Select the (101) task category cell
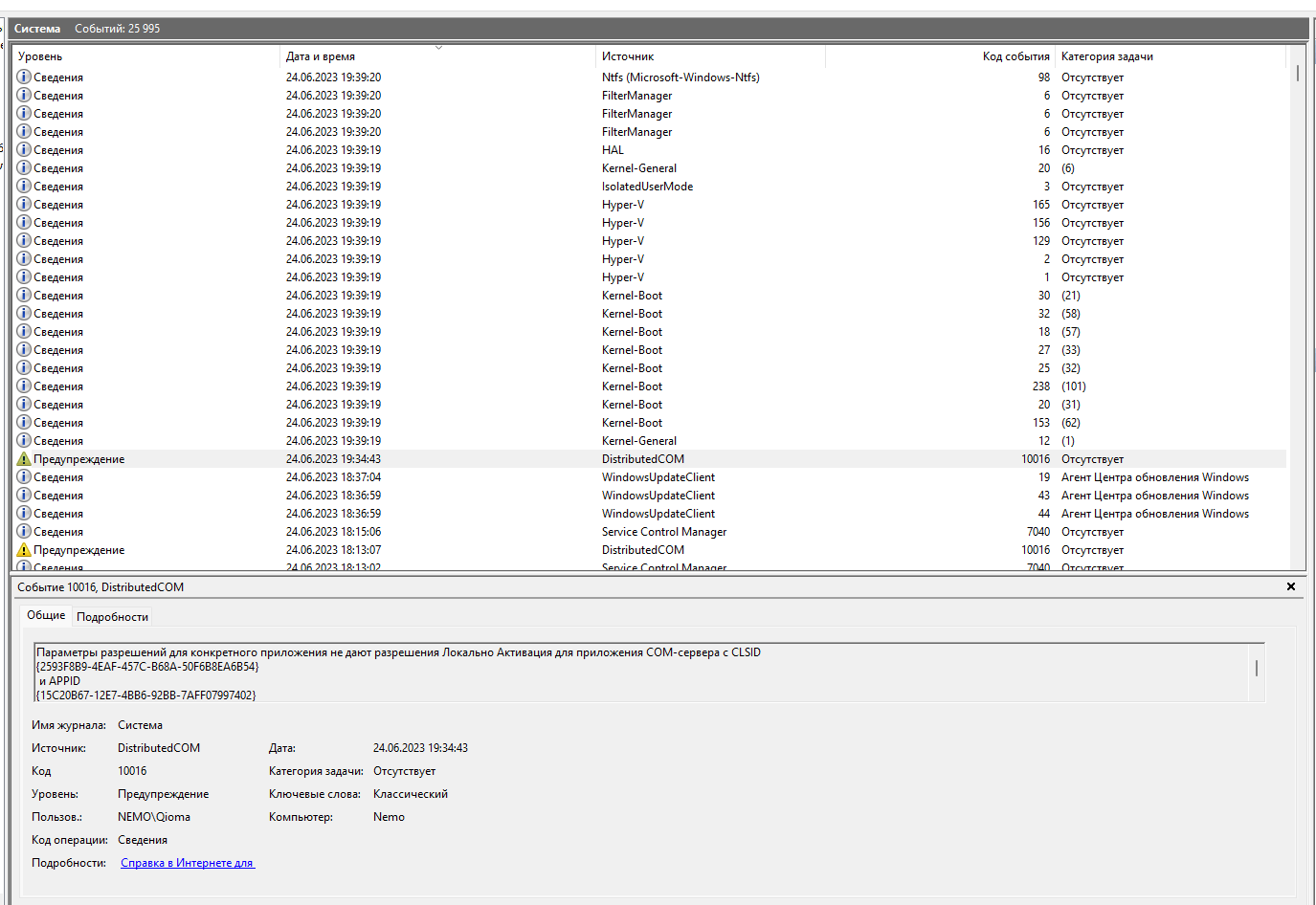This screenshot has width=1316, height=905. 1074,386
